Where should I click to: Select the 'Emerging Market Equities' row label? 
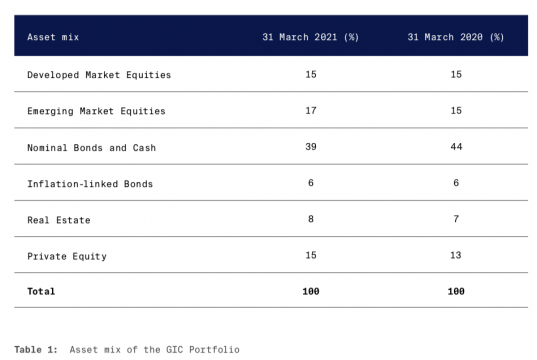click(x=96, y=111)
